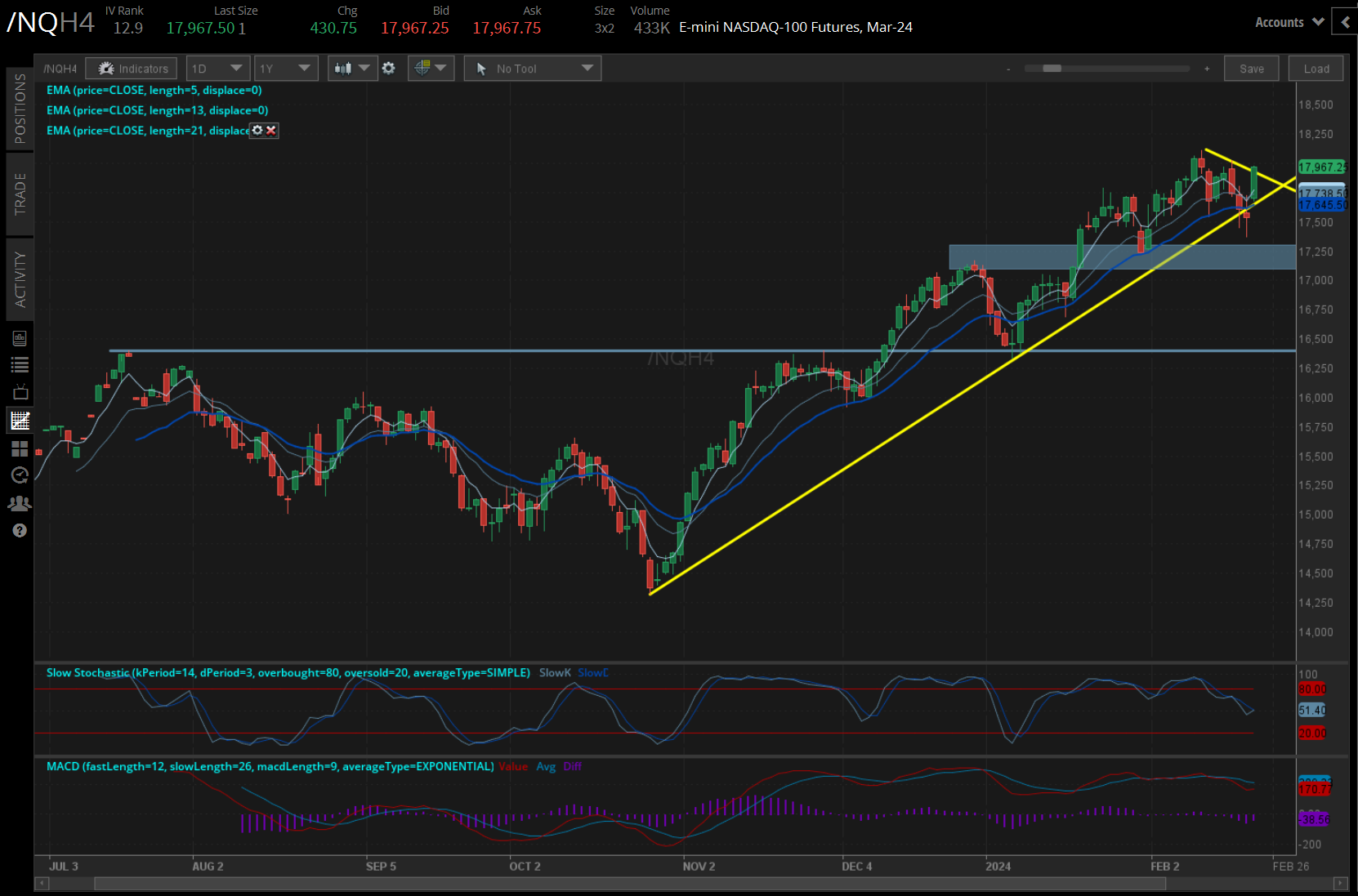Click the Save button
Image resolution: width=1358 pixels, height=896 pixels.
[x=1251, y=68]
